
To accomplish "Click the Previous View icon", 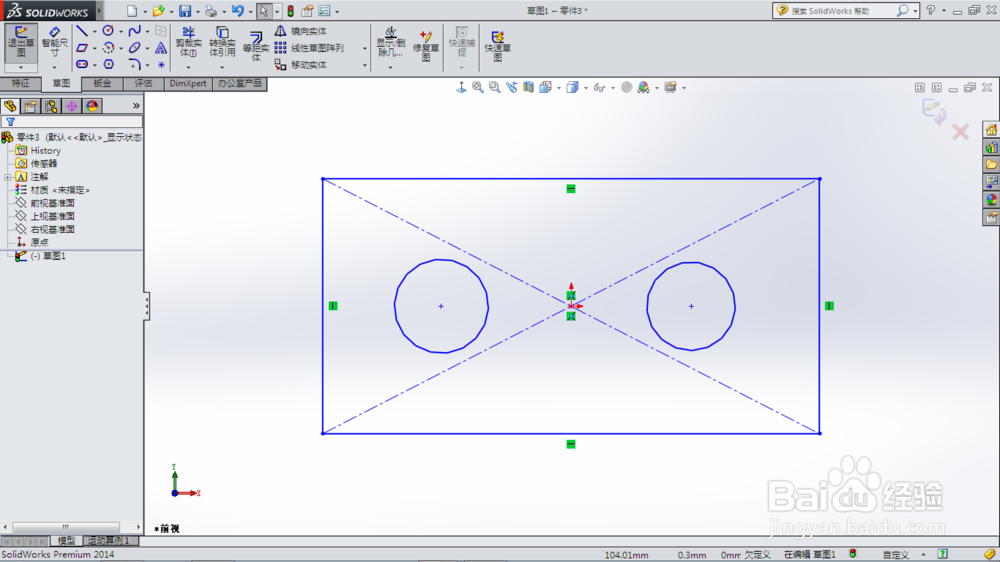I will click(511, 87).
